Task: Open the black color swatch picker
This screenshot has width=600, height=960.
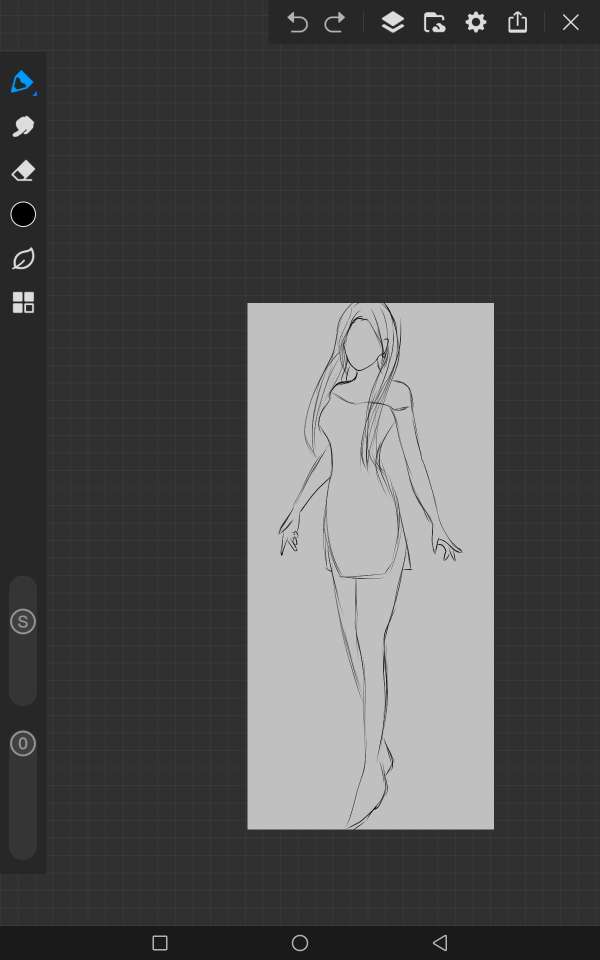Action: 23,215
